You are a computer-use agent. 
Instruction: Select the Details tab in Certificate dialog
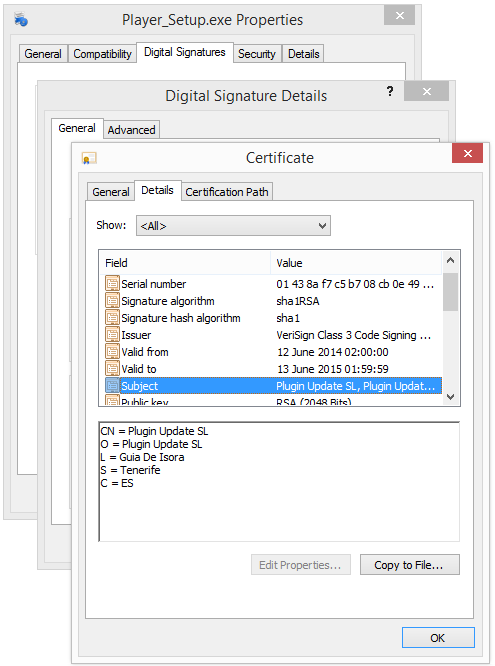(x=158, y=190)
